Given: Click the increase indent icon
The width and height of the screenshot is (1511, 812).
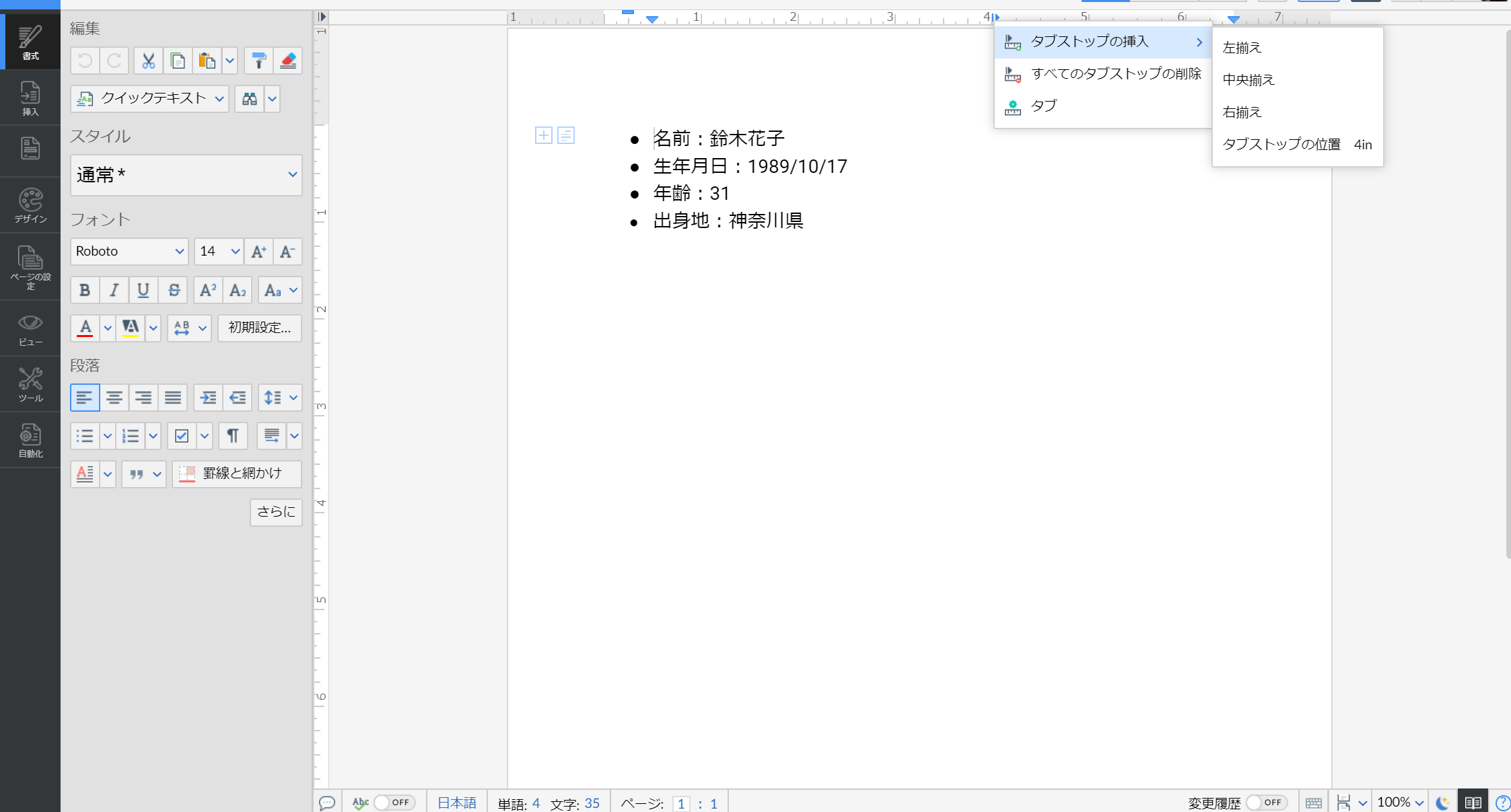Looking at the screenshot, I should 208,398.
